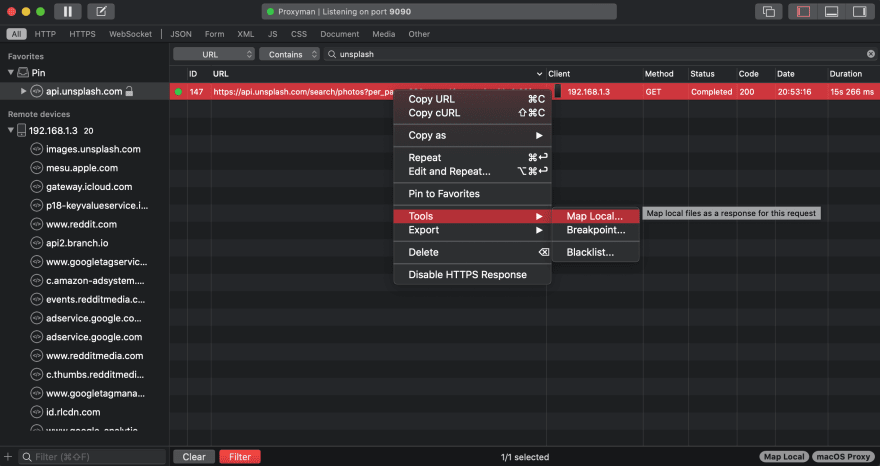This screenshot has height=466, width=880.
Task: Choose Repeat from context menu
Action: tap(473, 158)
